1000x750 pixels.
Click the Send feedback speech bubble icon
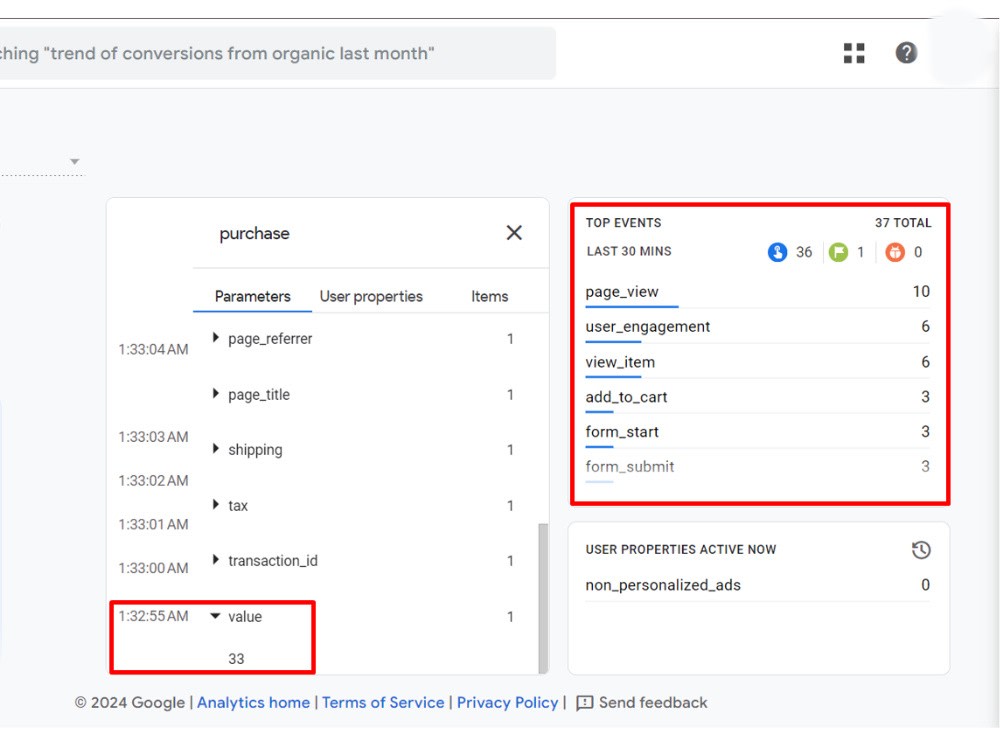[584, 702]
